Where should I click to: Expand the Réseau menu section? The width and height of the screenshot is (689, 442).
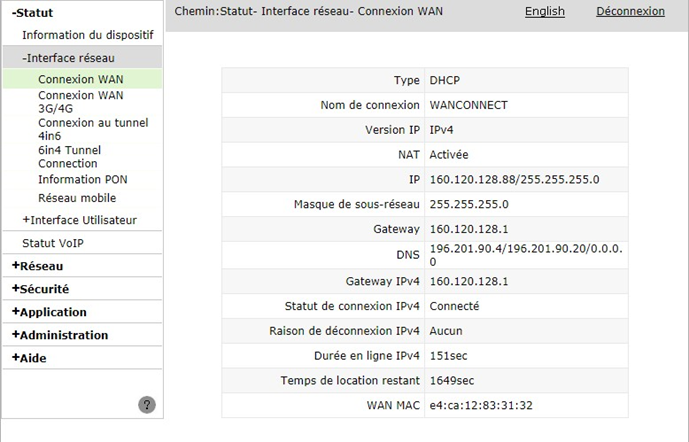pos(38,266)
